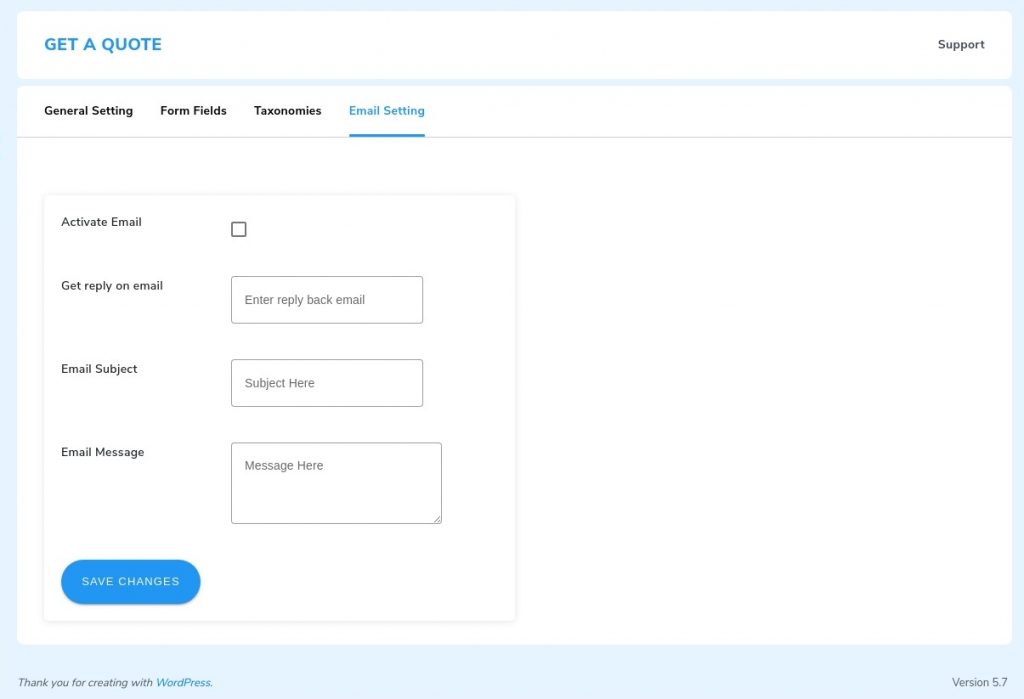
Task: Click the Message Here text area
Action: [x=336, y=480]
